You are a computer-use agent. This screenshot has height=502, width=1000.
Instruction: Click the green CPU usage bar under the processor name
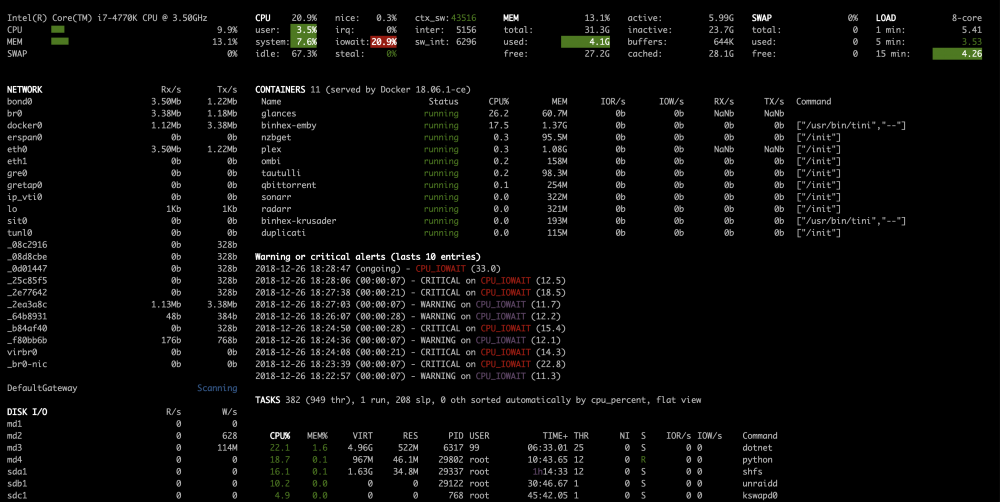tap(57, 29)
